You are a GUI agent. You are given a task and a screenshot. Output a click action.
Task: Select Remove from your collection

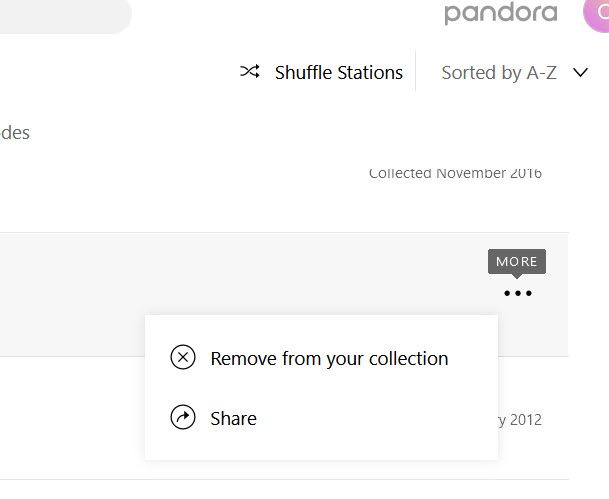click(329, 358)
